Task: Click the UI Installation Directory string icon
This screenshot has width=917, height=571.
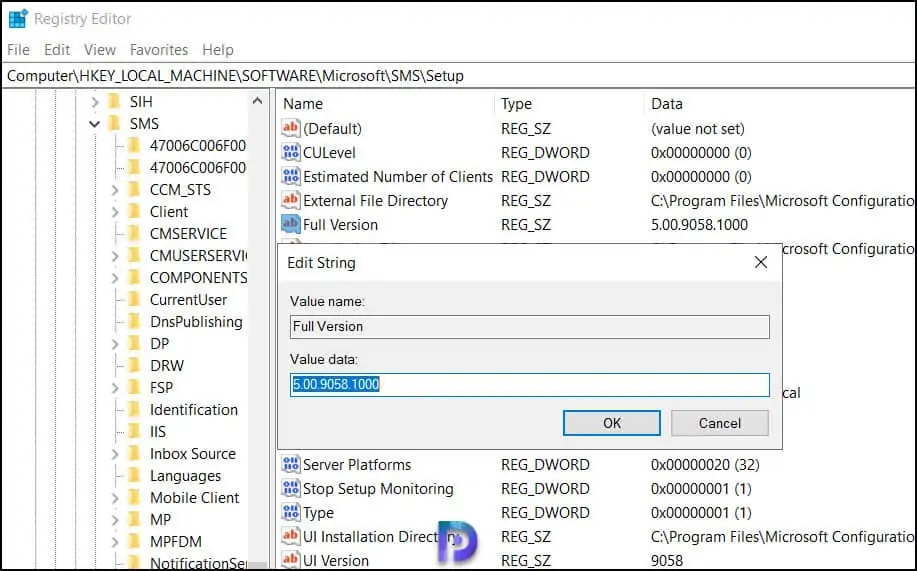Action: pyautogui.click(x=291, y=536)
